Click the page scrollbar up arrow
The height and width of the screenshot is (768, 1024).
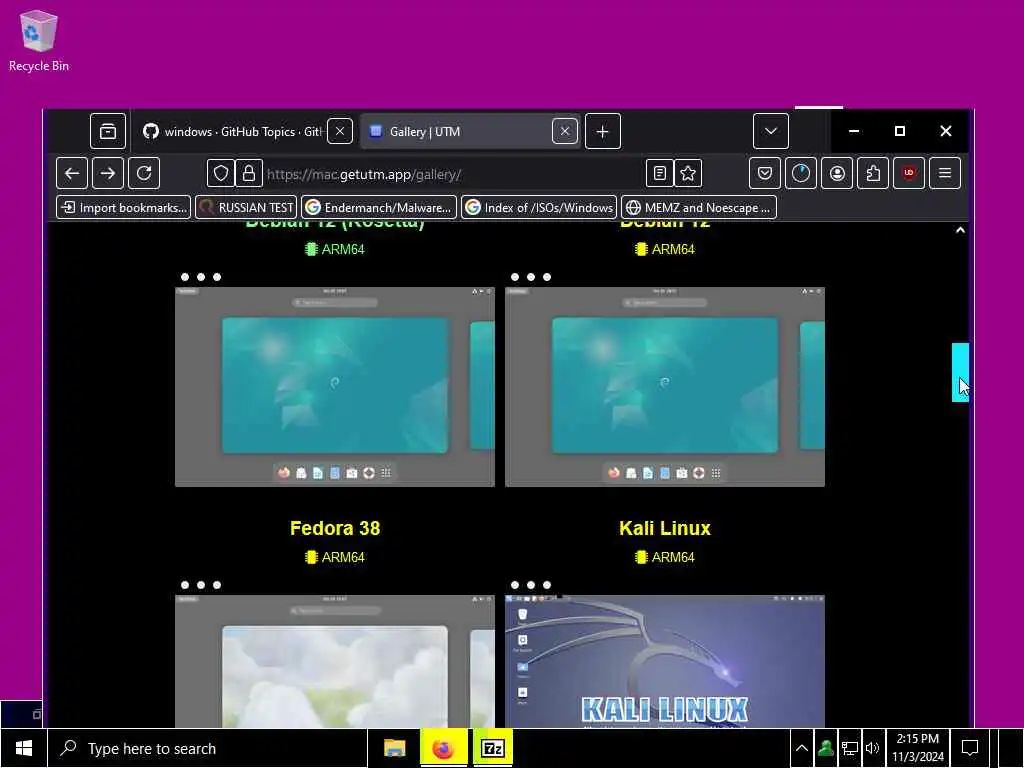960,230
